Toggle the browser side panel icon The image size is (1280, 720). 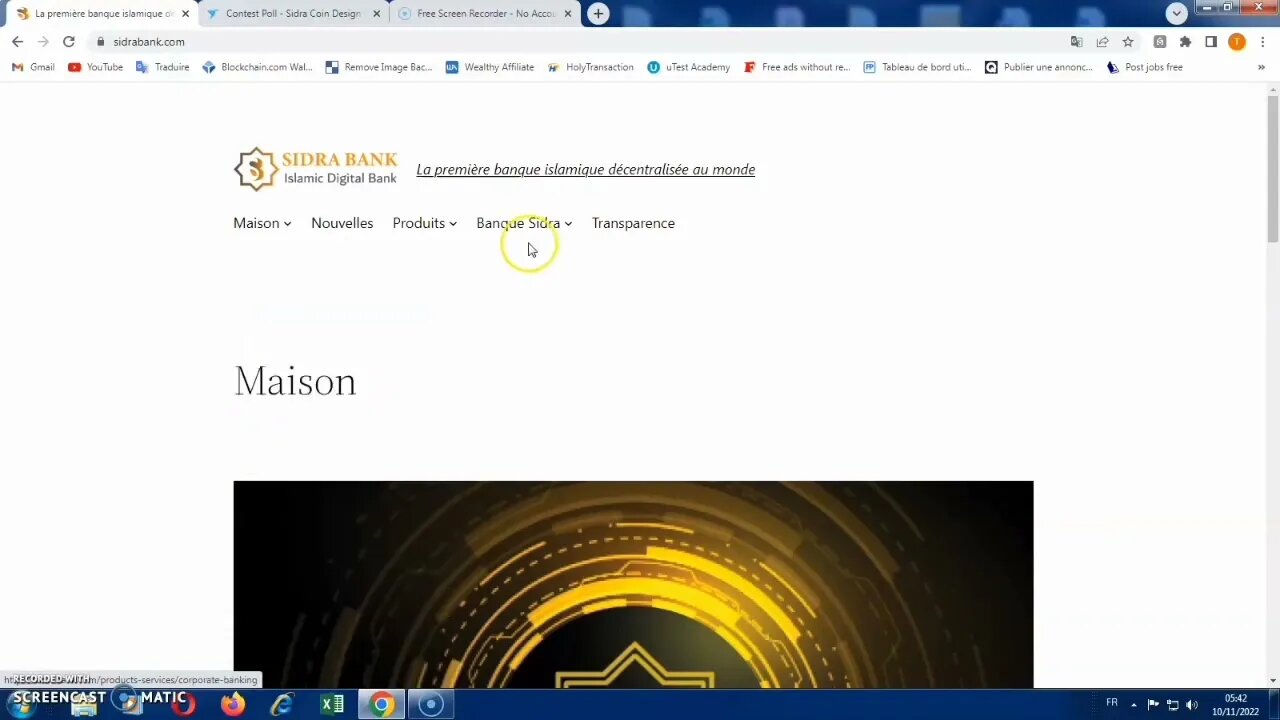[x=1211, y=42]
